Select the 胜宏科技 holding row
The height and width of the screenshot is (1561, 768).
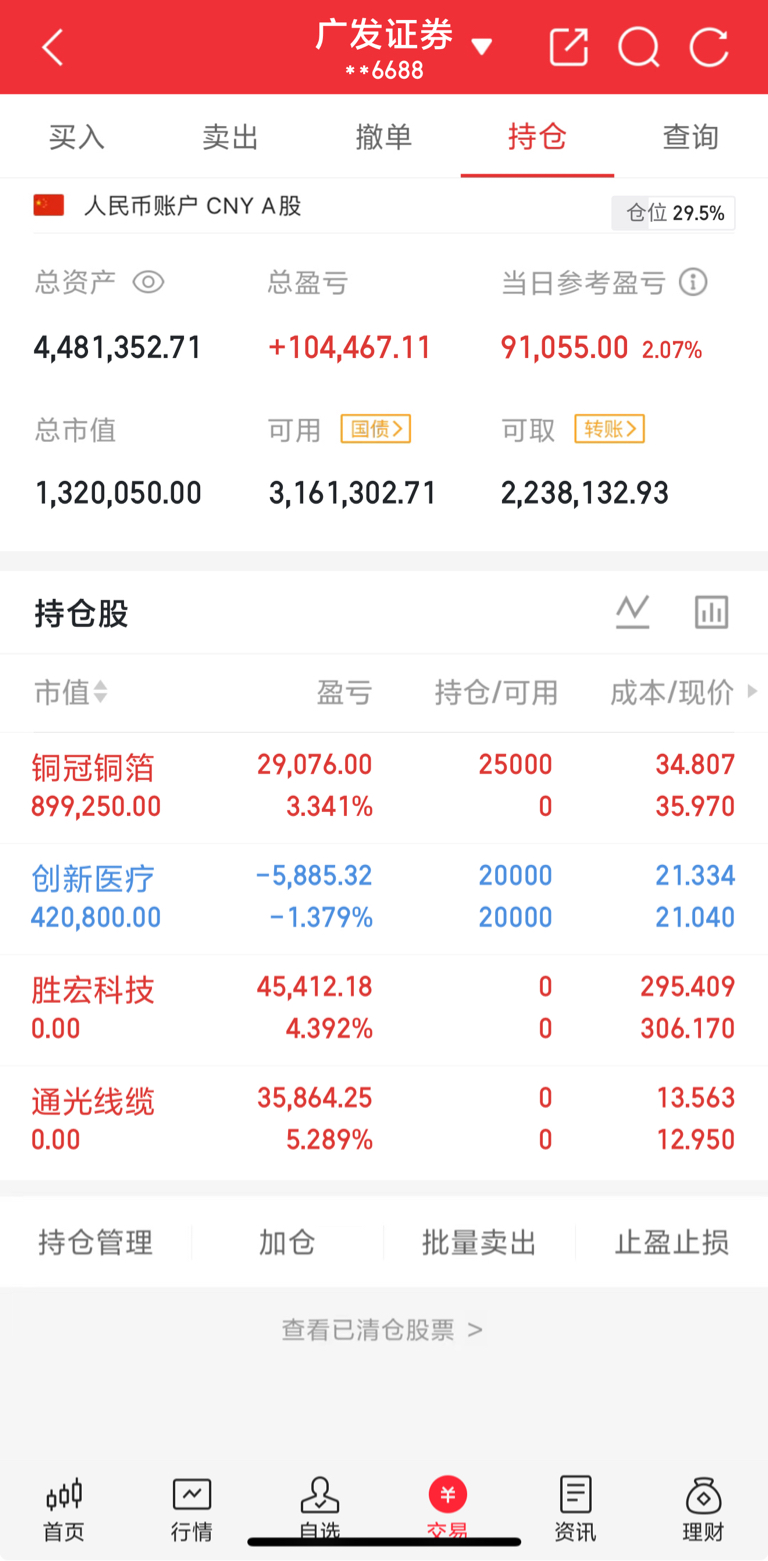tap(384, 1009)
